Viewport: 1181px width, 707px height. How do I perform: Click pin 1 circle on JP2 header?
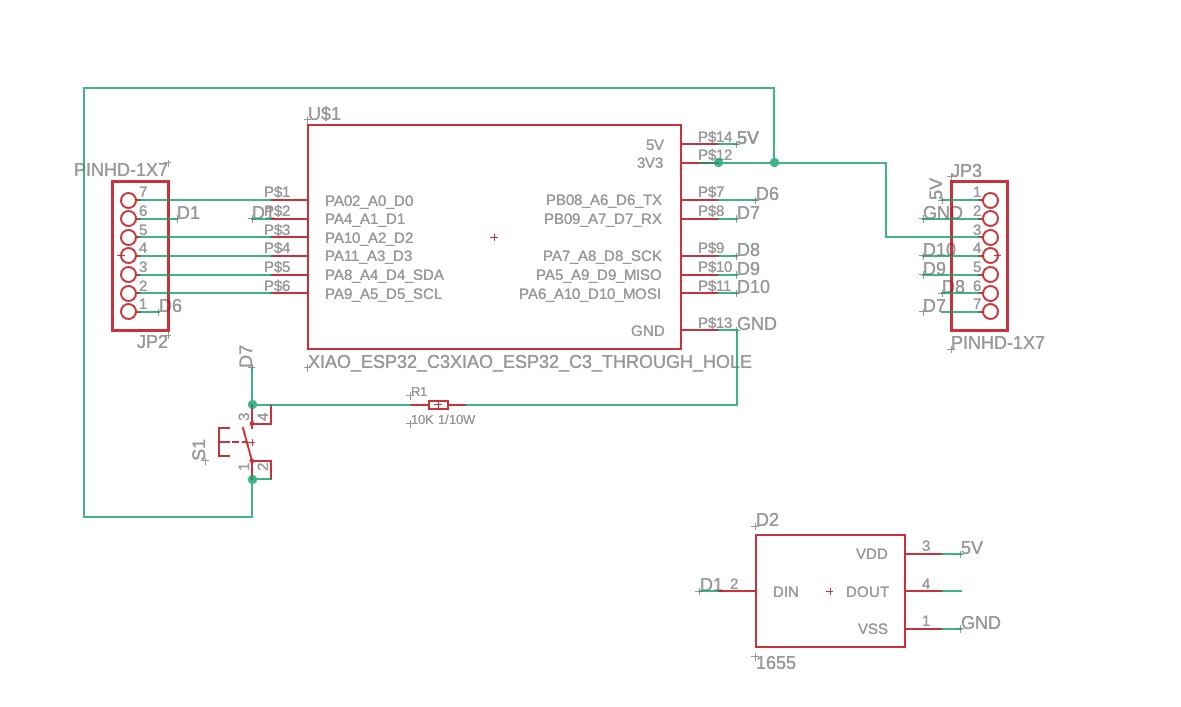pyautogui.click(x=129, y=311)
